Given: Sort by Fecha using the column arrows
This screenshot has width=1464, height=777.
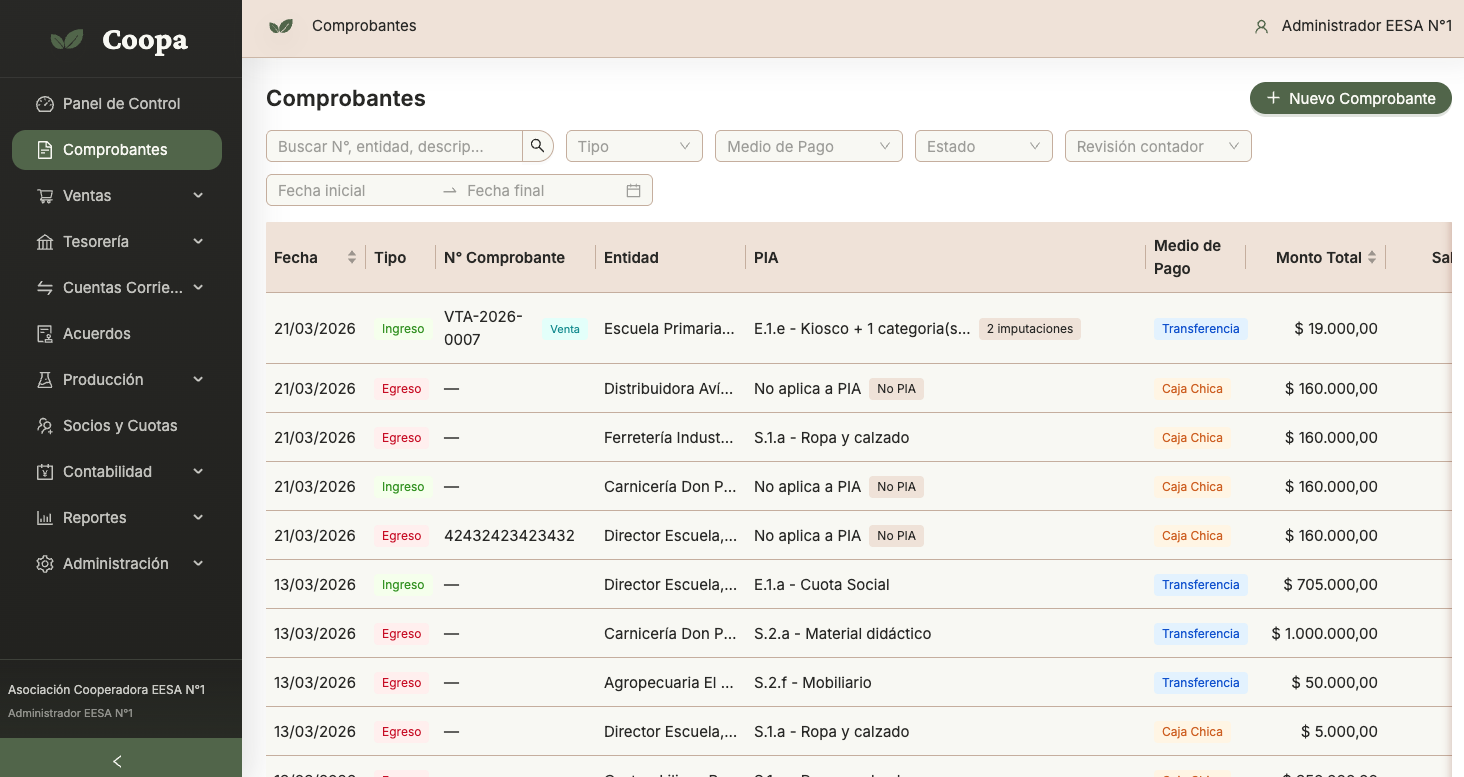Looking at the screenshot, I should 352,257.
